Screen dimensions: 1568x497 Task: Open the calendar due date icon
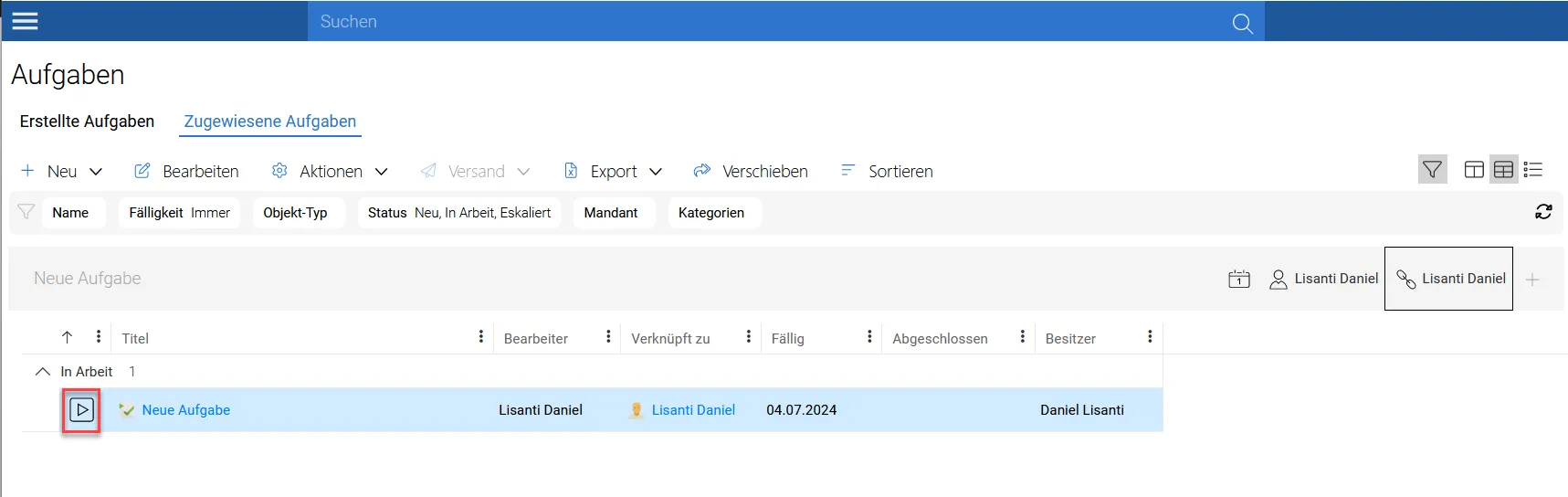pyautogui.click(x=1239, y=279)
